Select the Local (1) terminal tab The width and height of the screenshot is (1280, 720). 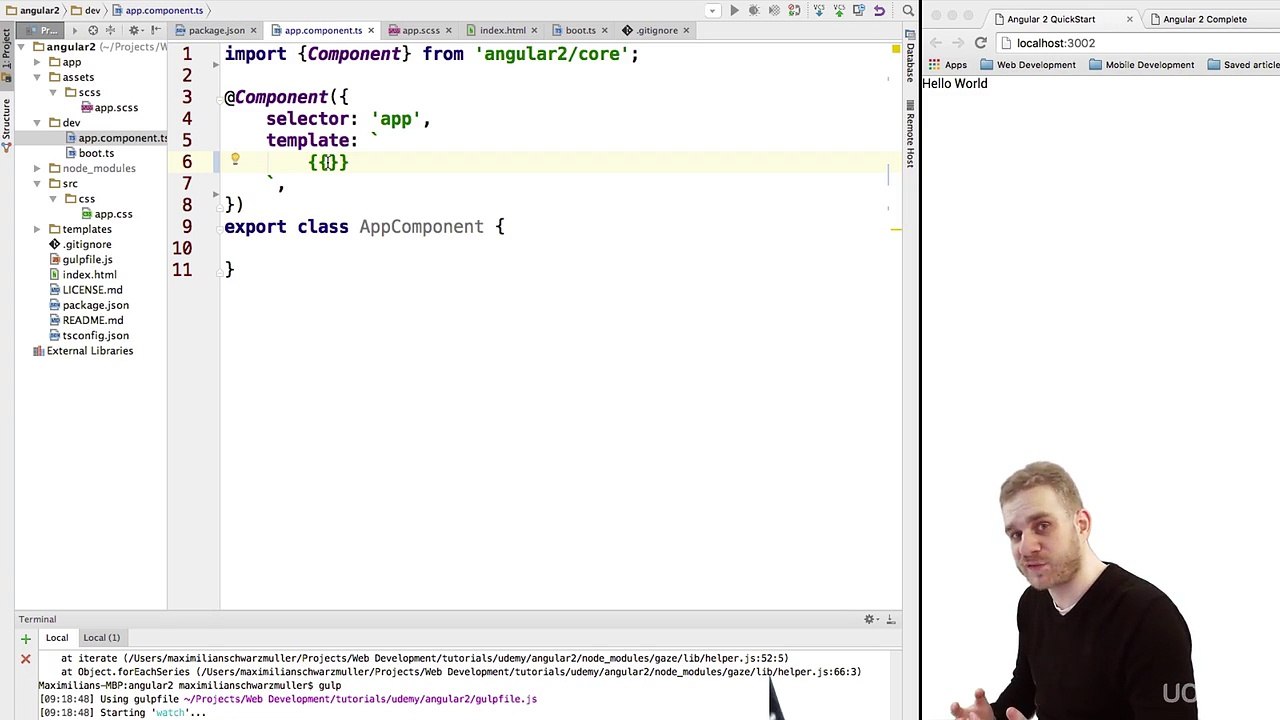101,638
